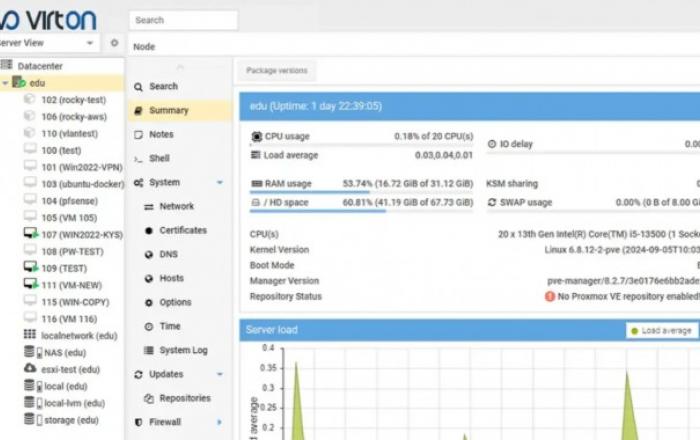Viewport: 700px width, 440px height.
Task: Select running VM icon for 109 (TEST)
Action: (31, 267)
